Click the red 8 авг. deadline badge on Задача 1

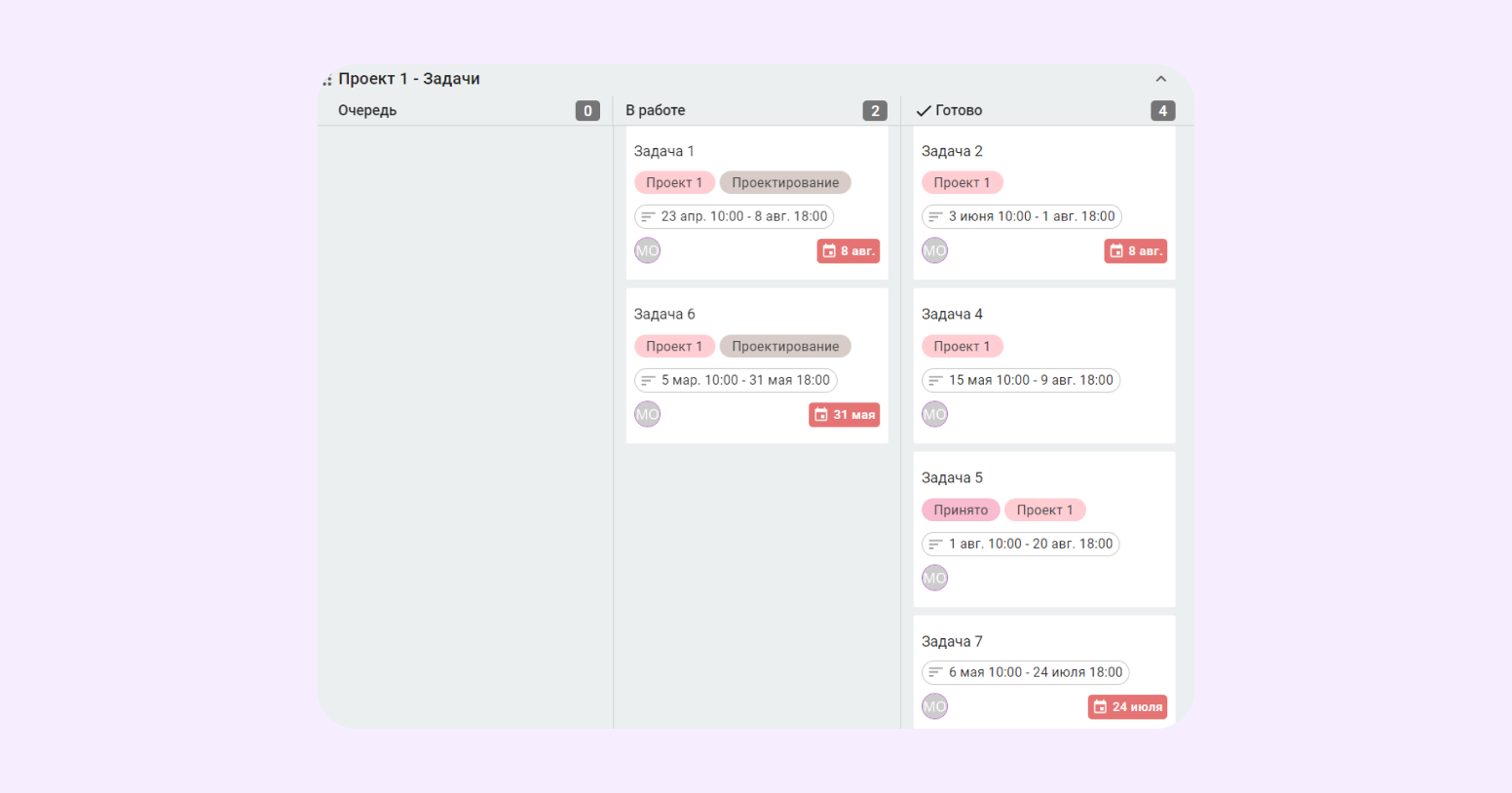[849, 251]
